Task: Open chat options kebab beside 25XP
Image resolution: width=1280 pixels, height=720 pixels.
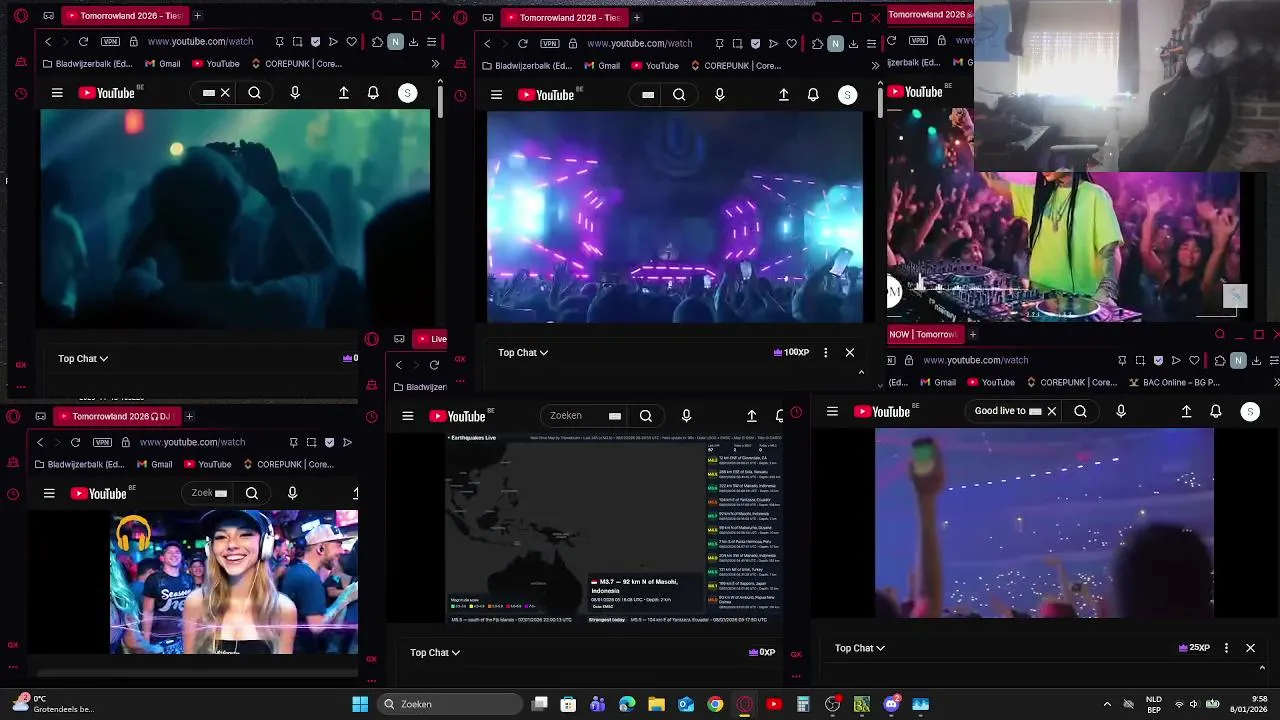Action: pyautogui.click(x=1226, y=648)
